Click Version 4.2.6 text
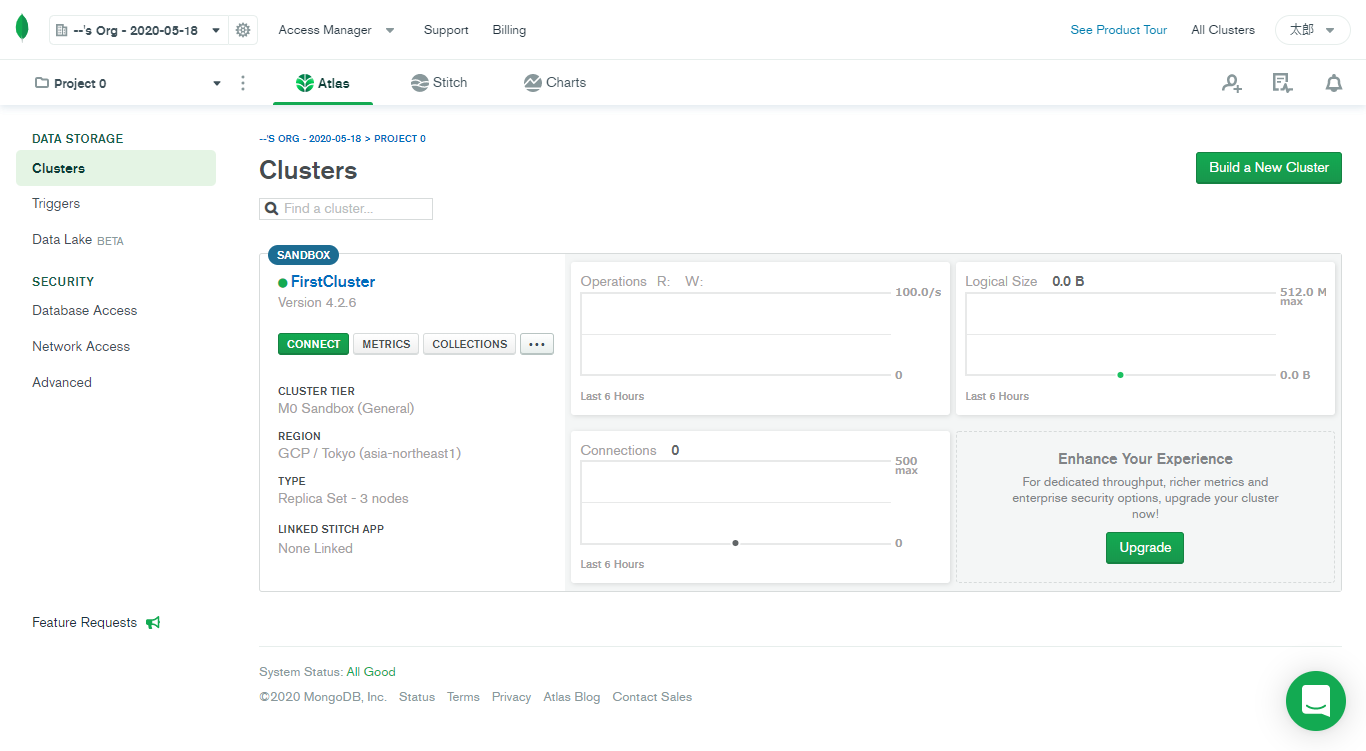This screenshot has height=751, width=1366. (x=317, y=302)
